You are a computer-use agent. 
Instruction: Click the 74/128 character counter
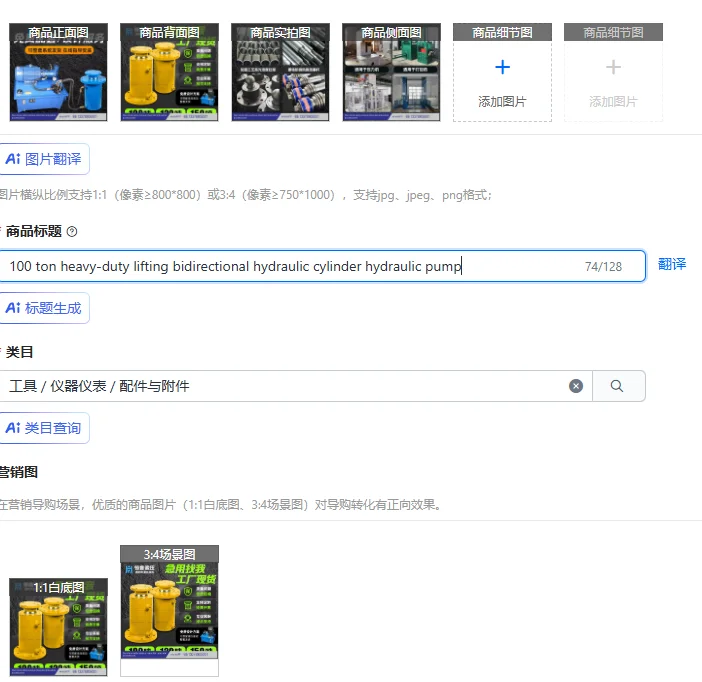coord(603,266)
